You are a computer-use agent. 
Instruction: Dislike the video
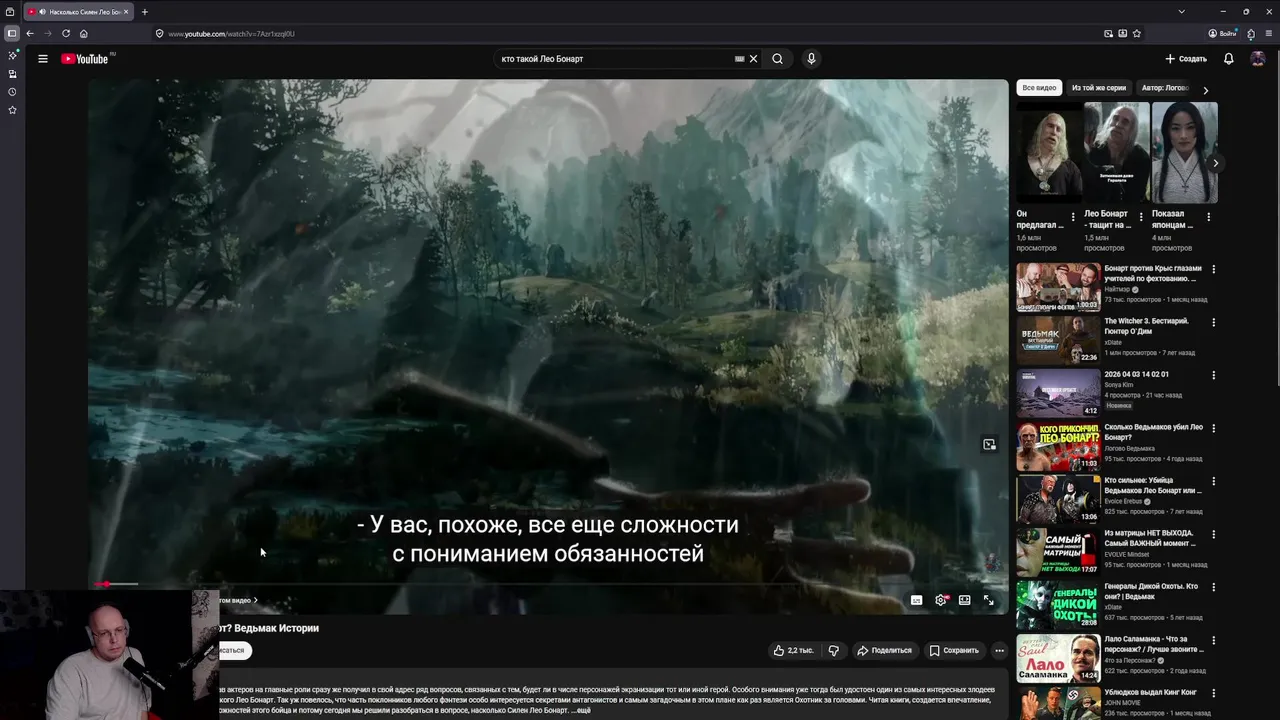coord(834,650)
